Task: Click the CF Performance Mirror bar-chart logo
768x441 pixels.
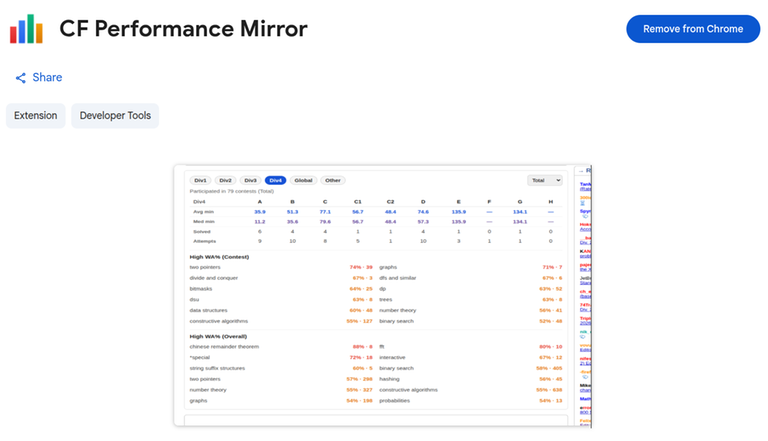Action: (26, 29)
